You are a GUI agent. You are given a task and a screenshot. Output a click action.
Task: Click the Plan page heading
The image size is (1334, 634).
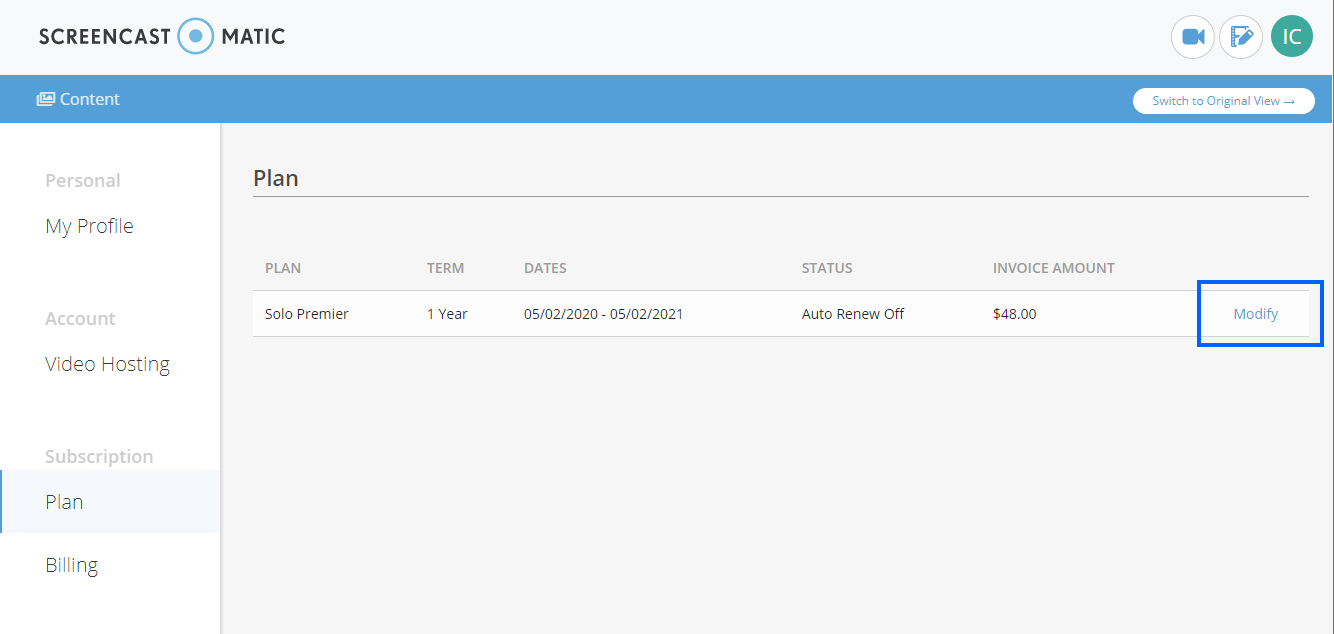[276, 179]
